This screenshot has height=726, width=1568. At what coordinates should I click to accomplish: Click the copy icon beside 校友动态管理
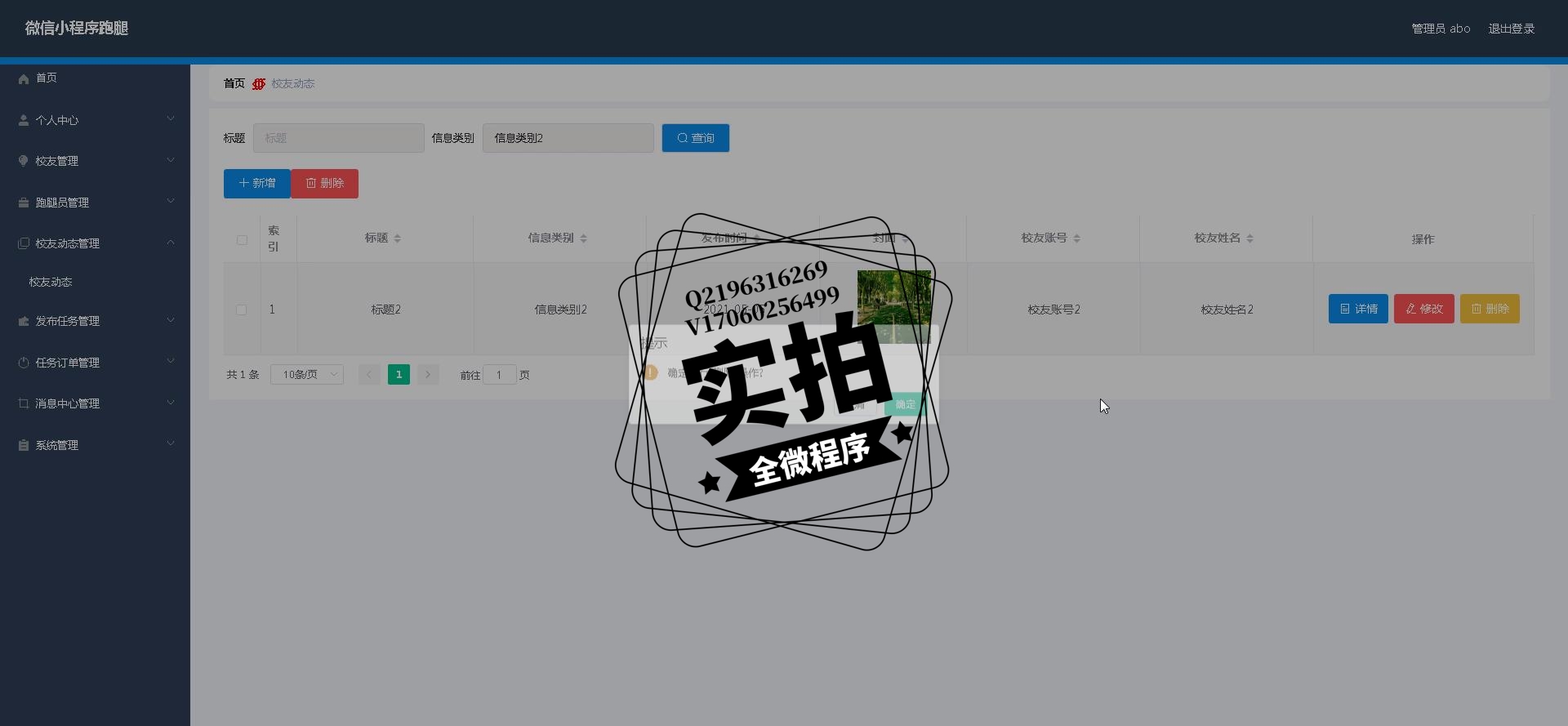[x=24, y=243]
